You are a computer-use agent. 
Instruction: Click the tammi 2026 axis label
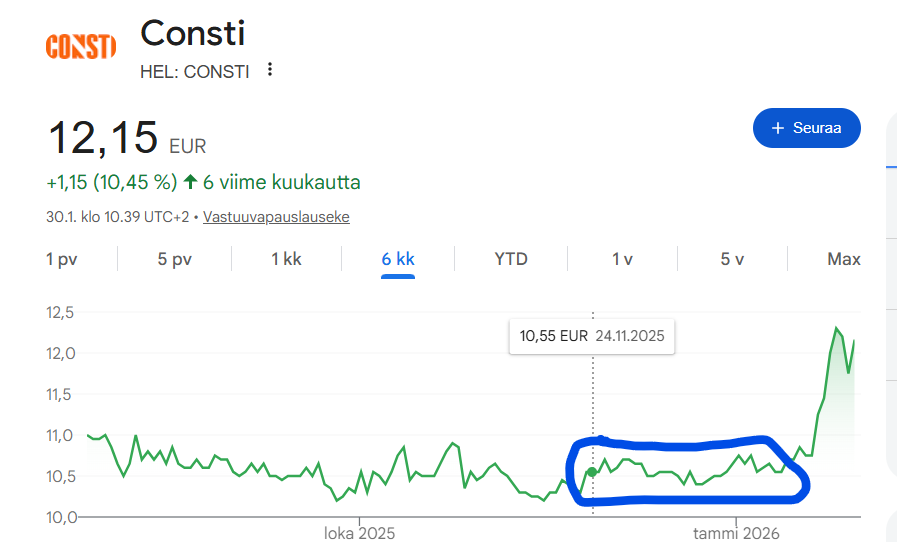[x=736, y=533]
